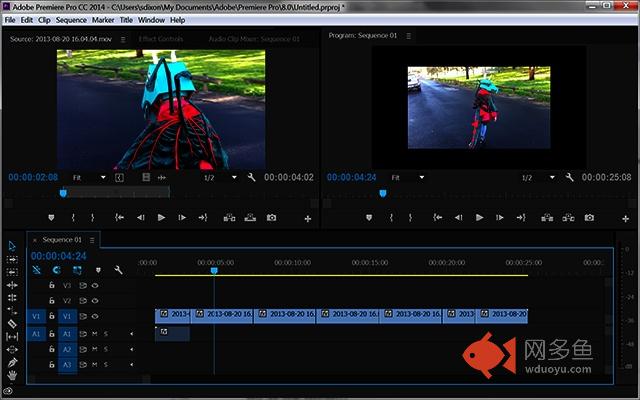Image resolution: width=640 pixels, height=400 pixels.
Task: Click Source monitor playhead marker
Action: (63, 193)
